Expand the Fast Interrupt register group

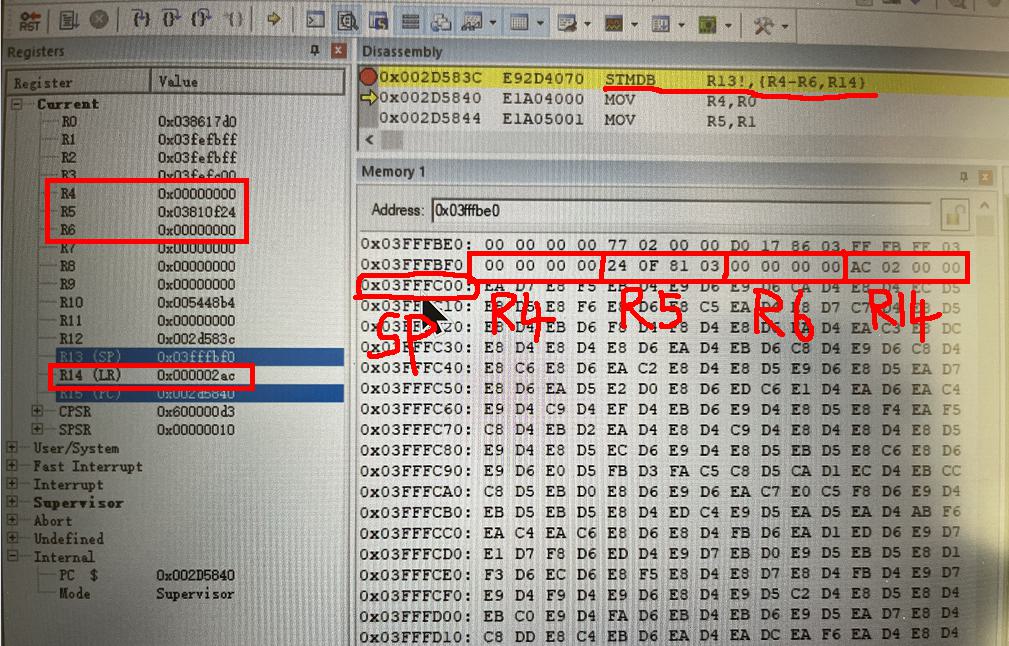tap(12, 465)
